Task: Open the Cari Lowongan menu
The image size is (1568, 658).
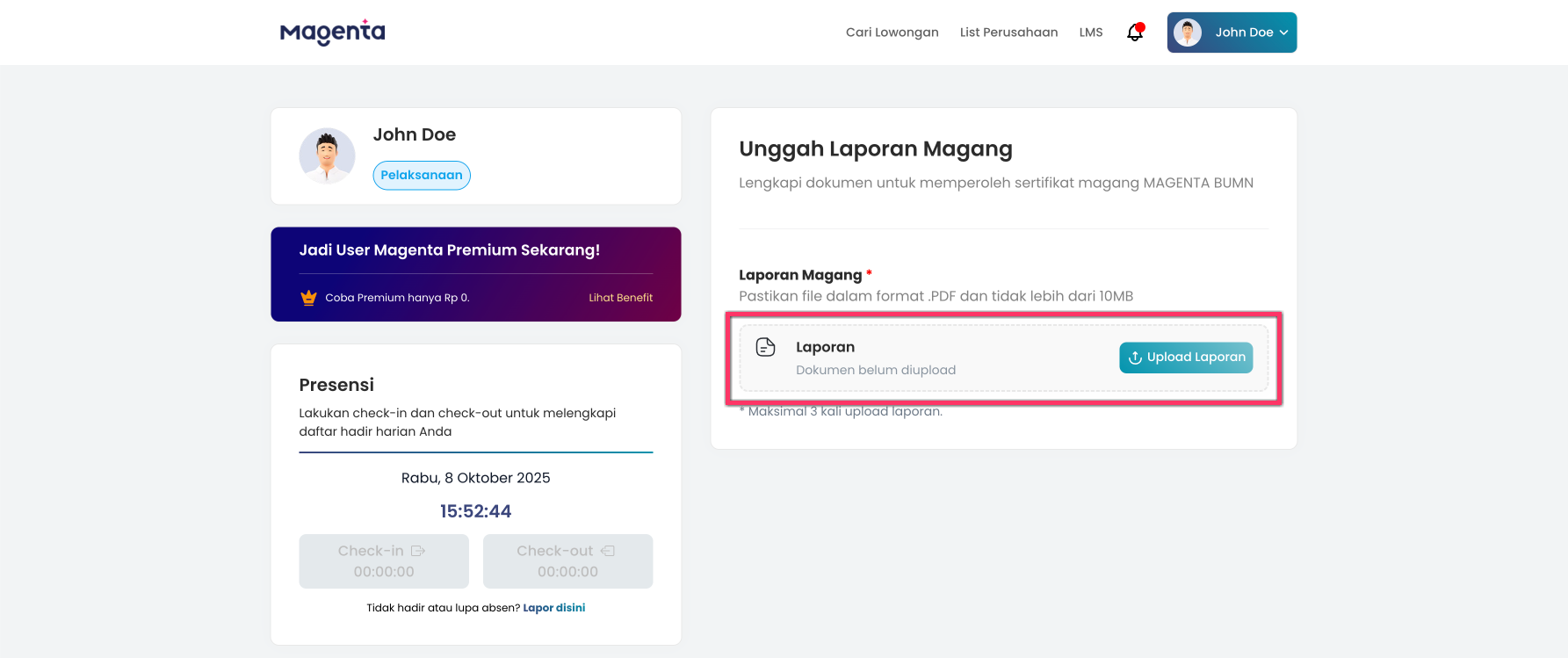Action: (892, 33)
